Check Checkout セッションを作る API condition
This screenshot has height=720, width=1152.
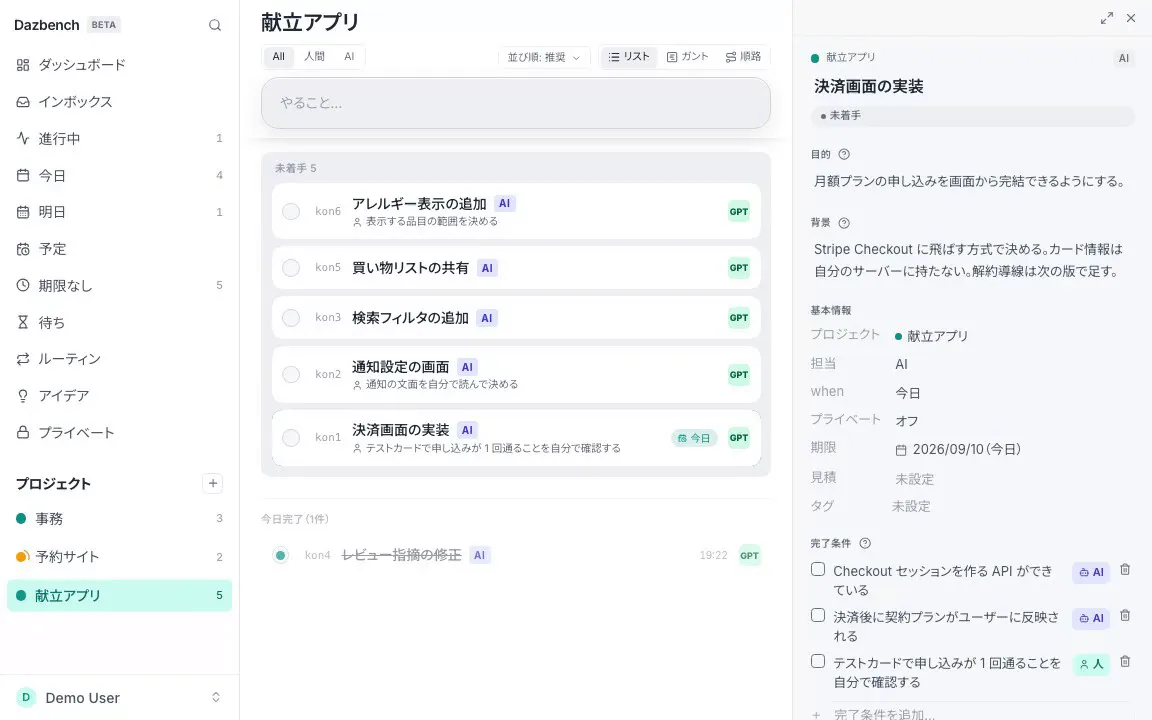[818, 569]
